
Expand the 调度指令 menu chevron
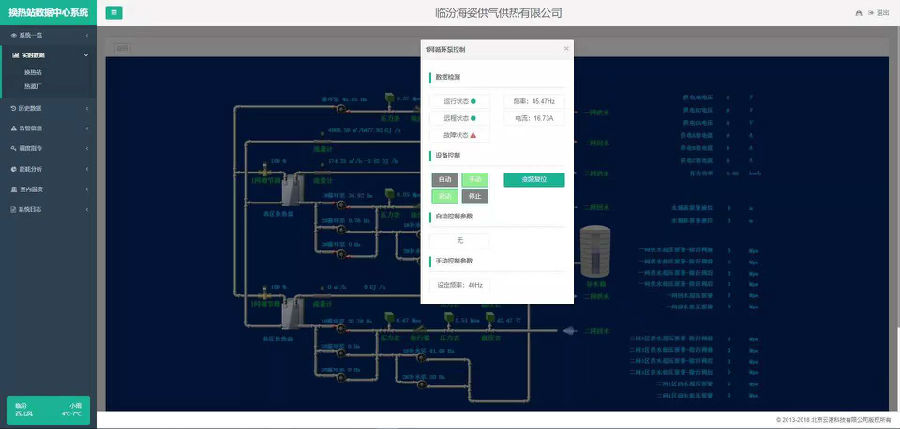[87, 148]
